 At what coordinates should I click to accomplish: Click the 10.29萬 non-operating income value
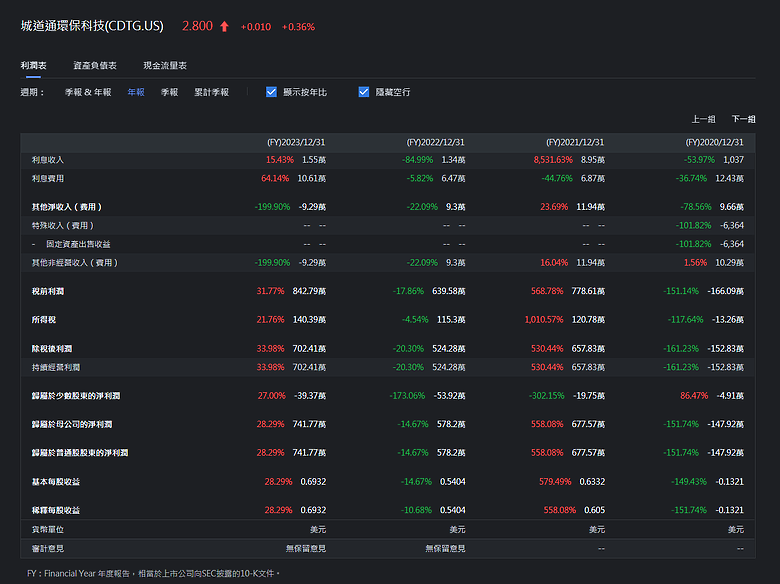coord(729,263)
